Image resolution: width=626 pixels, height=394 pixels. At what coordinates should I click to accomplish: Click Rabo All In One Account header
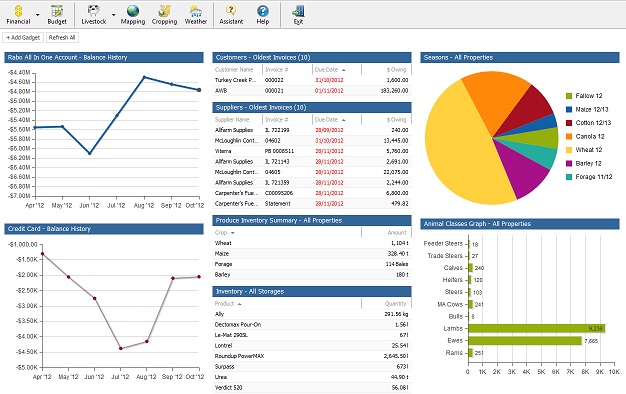pos(104,57)
